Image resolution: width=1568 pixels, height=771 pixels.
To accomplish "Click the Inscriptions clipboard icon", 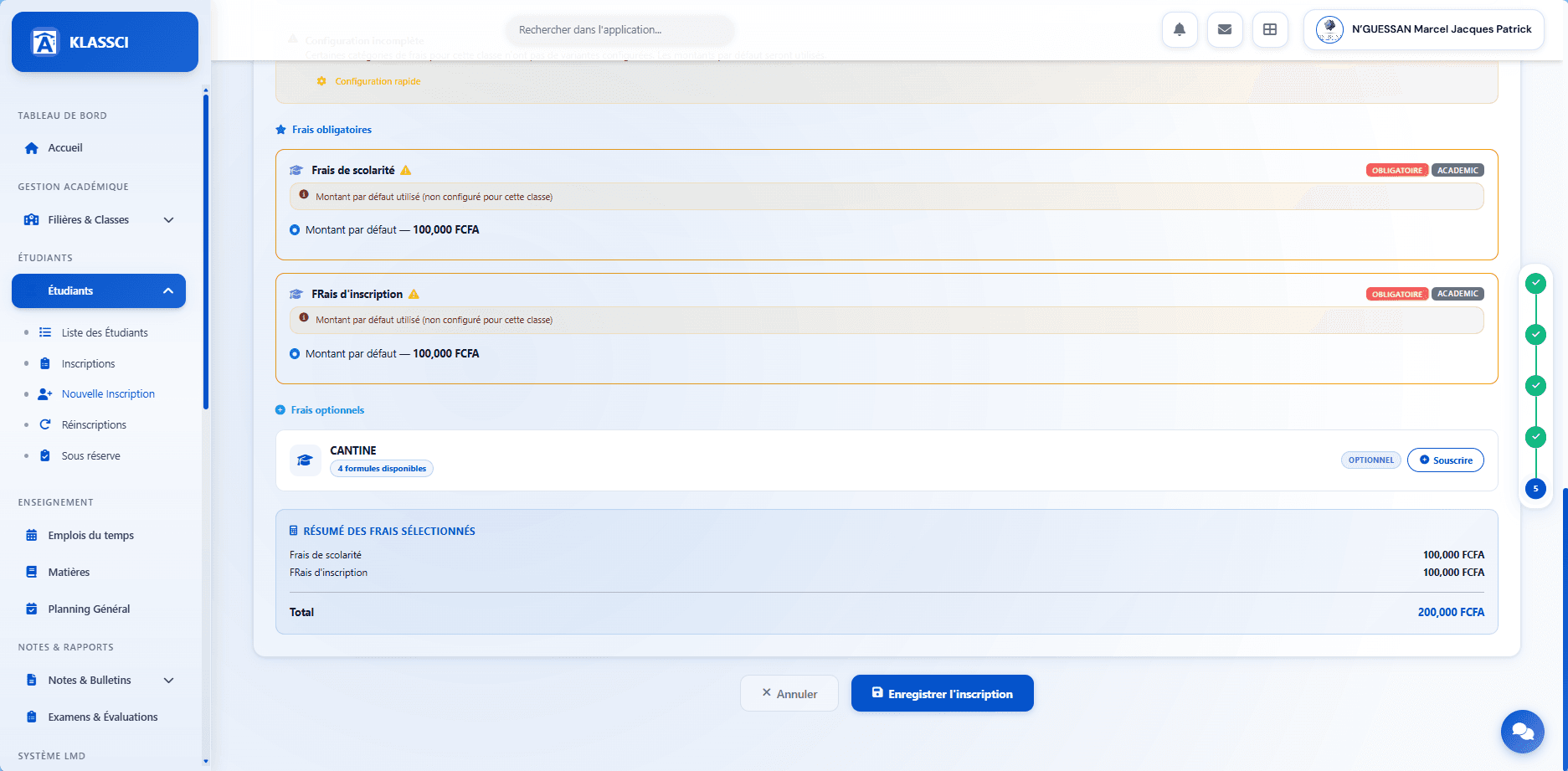I will coord(45,363).
